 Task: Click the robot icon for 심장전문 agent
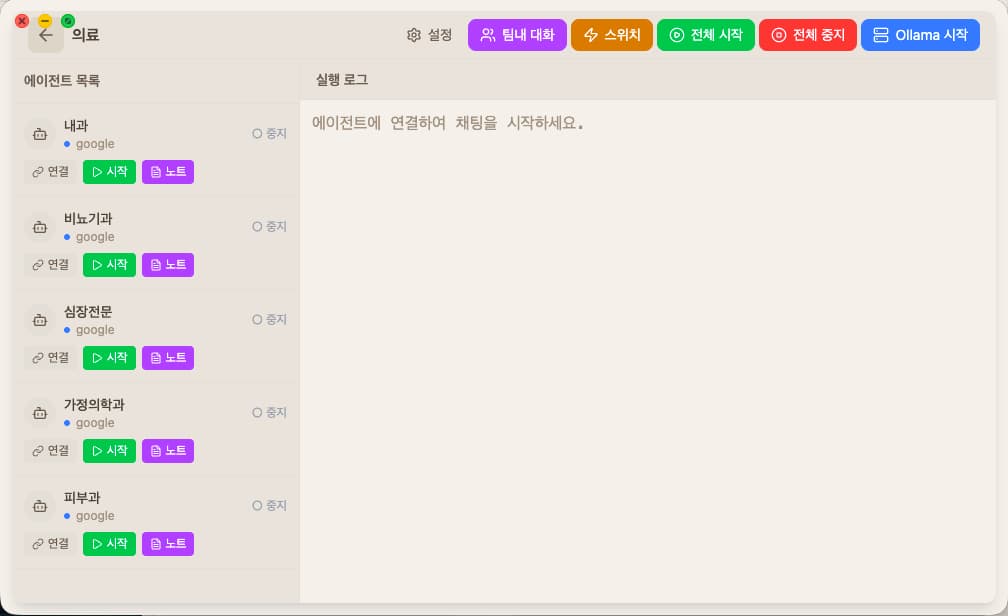(x=39, y=320)
